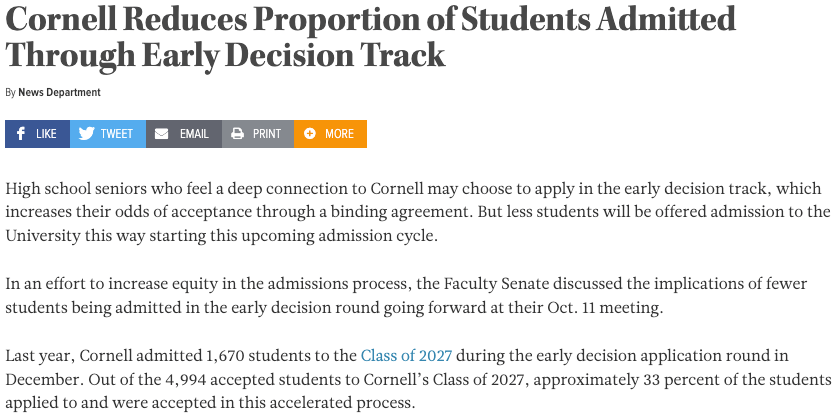Open the Class of 2027 link
Screen dimensions: 836x414
click(406, 355)
